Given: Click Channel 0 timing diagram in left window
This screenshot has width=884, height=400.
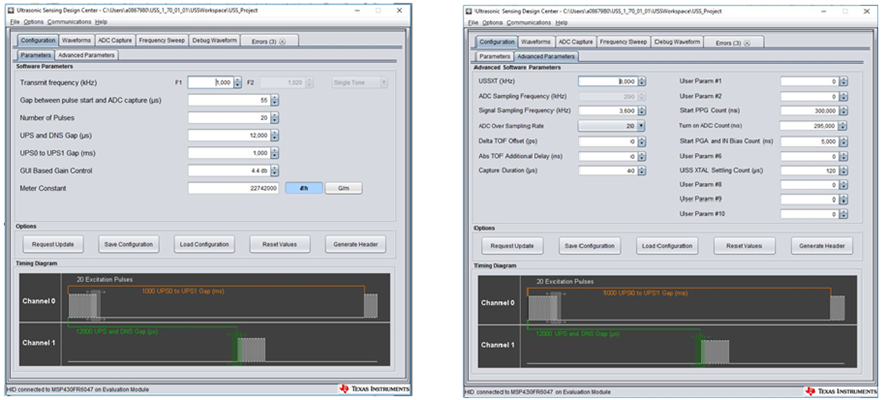Looking at the screenshot, I should click(205, 299).
